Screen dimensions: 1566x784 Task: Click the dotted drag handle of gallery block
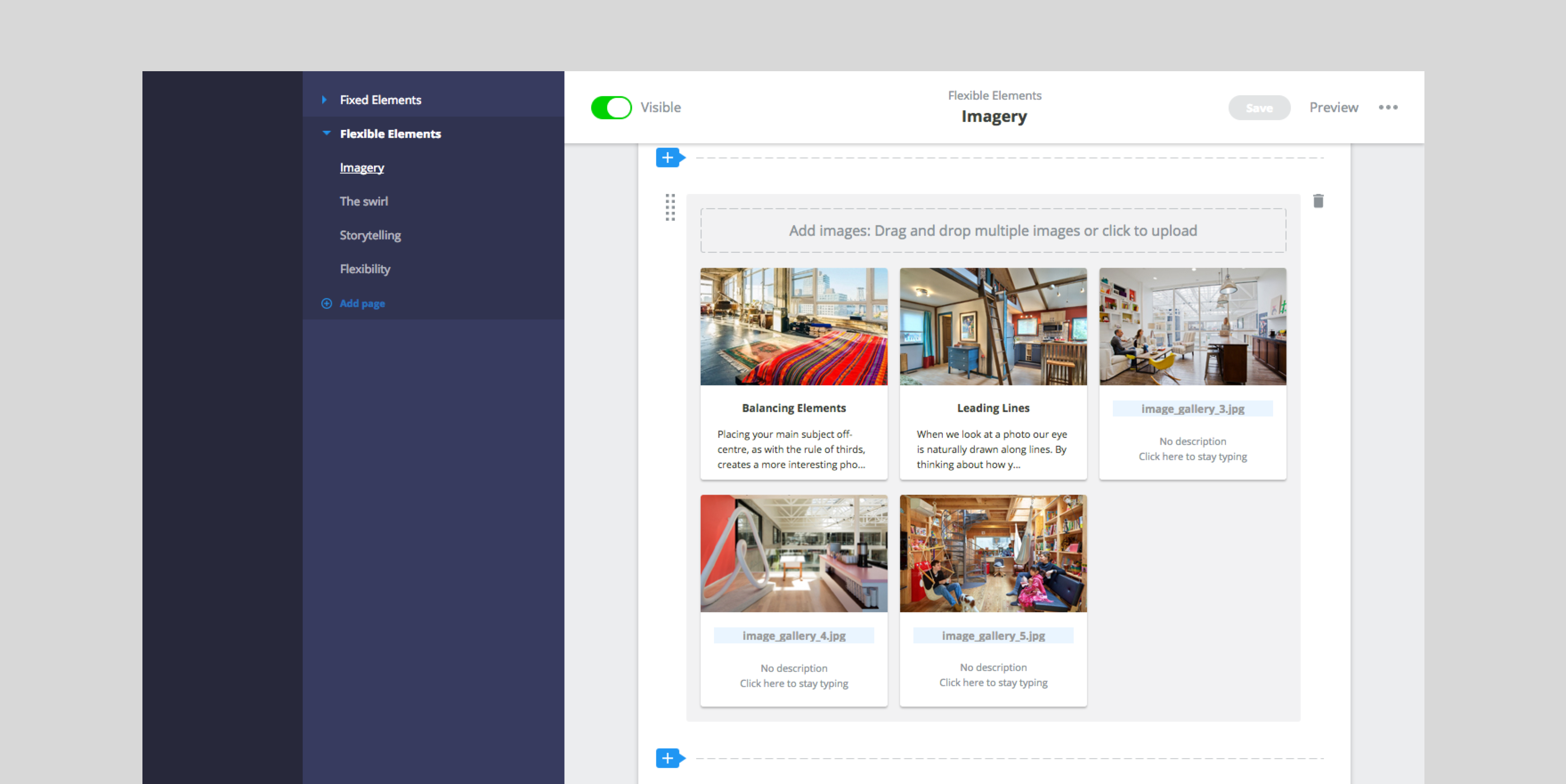pos(670,207)
